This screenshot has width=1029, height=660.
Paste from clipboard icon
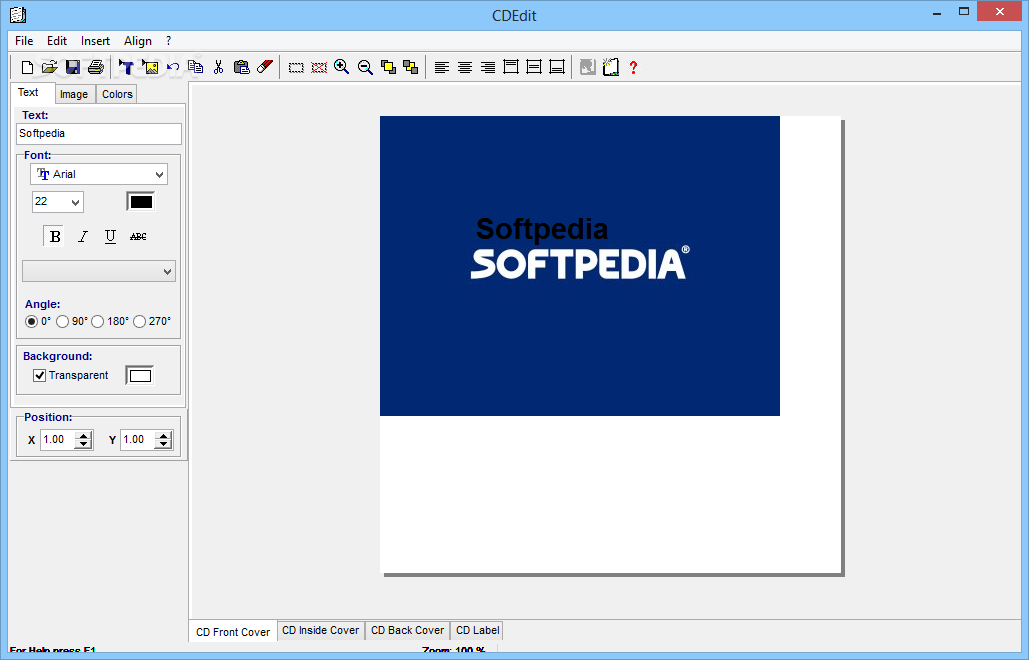(x=242, y=67)
